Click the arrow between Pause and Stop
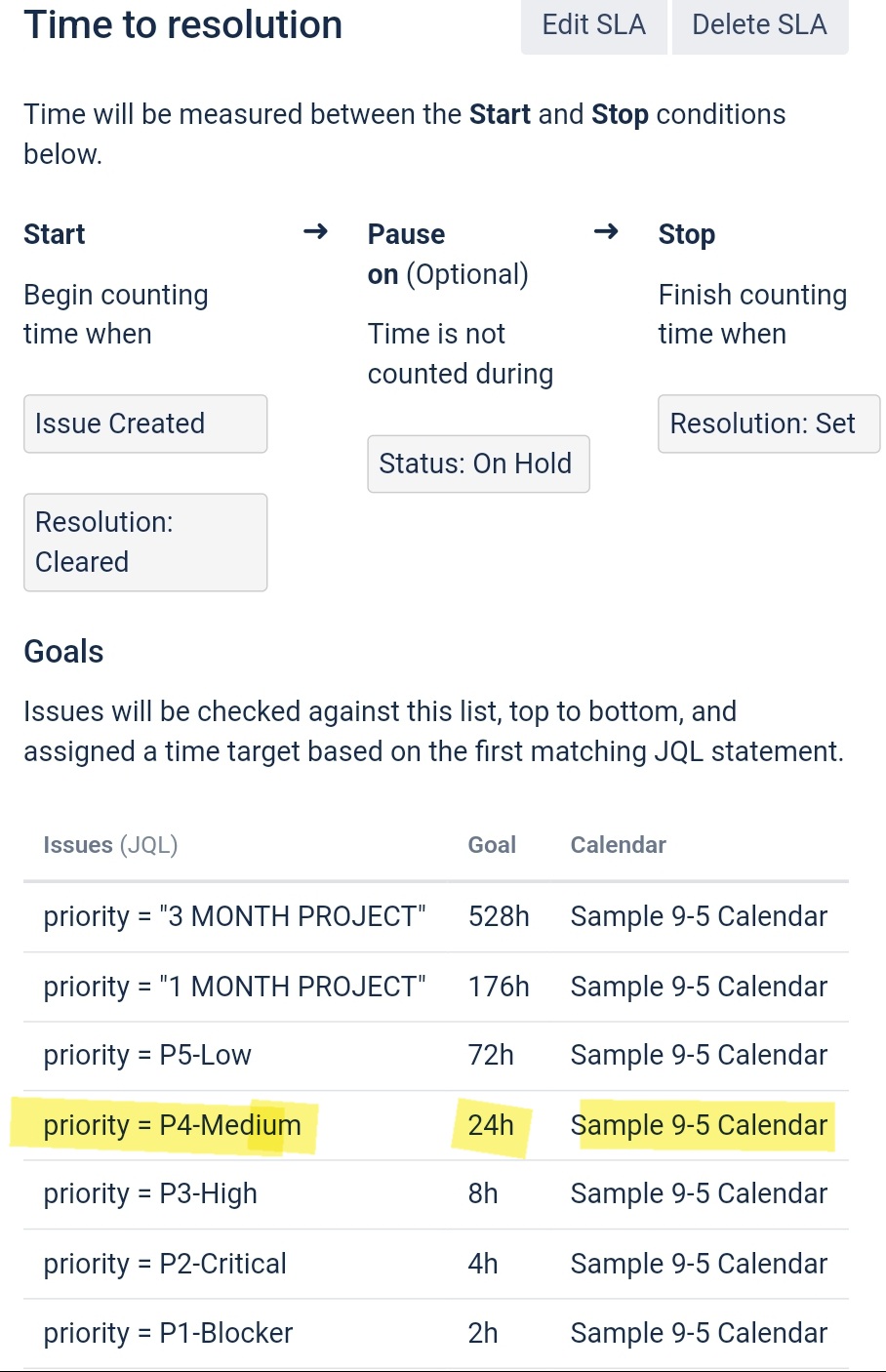Screen dimensions: 886x1372 coord(606,232)
